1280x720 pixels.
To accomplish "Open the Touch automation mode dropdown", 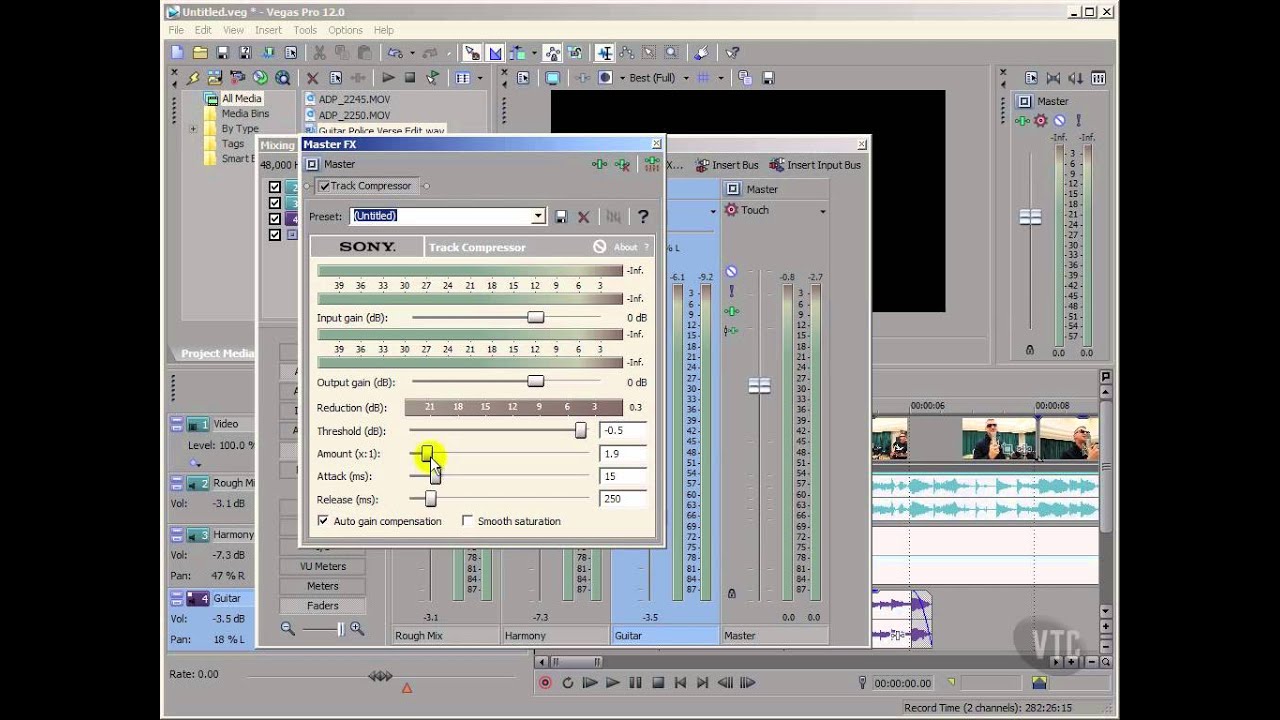I will pyautogui.click(x=823, y=210).
